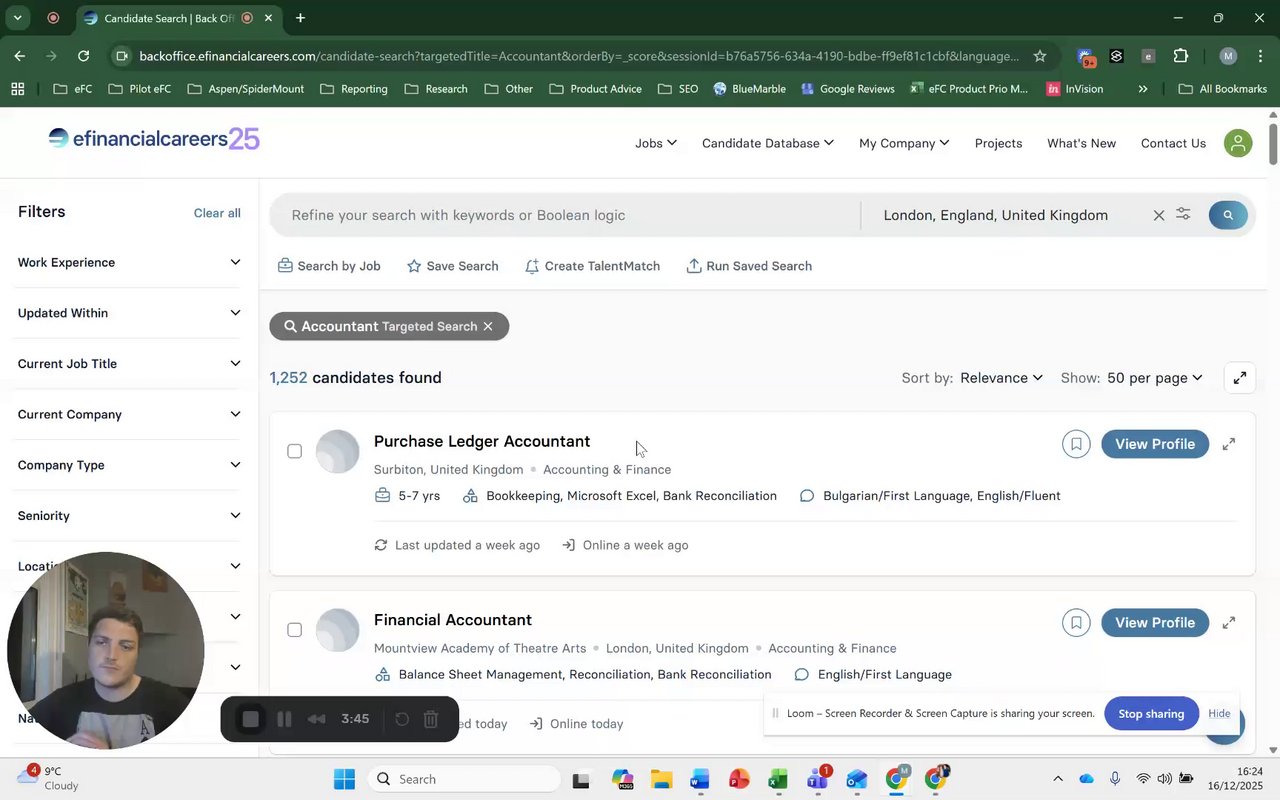Hide the Loom sharing bar
1280x800 pixels.
pyautogui.click(x=1219, y=713)
